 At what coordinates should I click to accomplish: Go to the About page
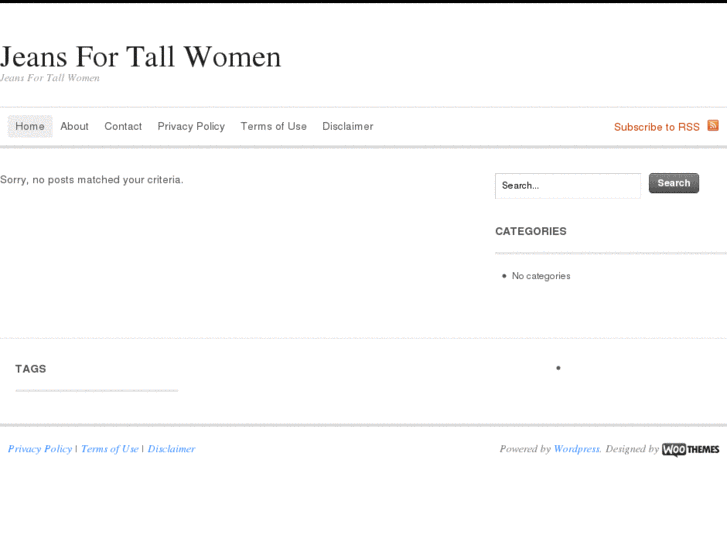(x=74, y=126)
